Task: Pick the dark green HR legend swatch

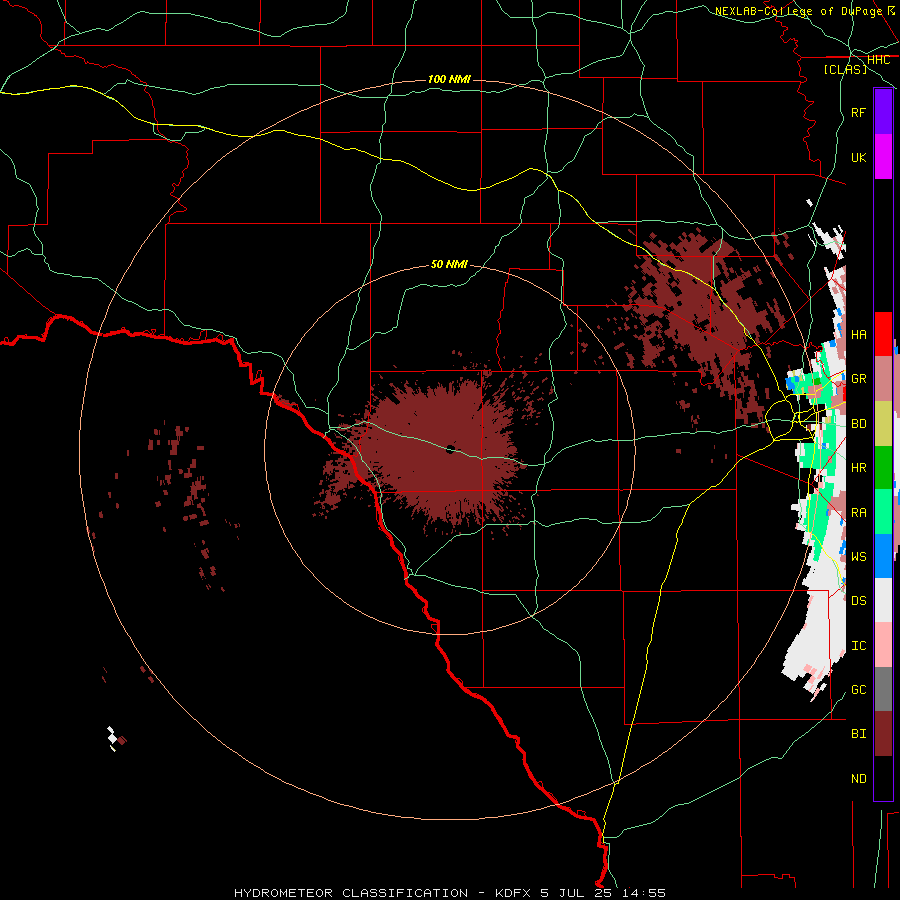Action: [883, 467]
